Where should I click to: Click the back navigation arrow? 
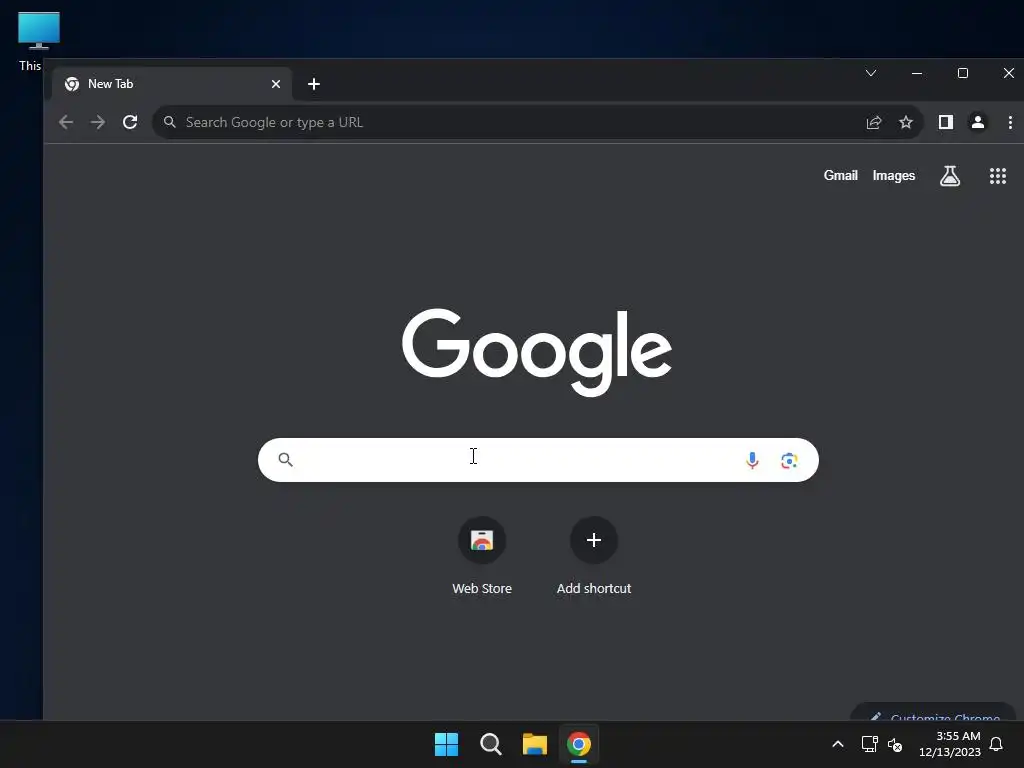[65, 122]
